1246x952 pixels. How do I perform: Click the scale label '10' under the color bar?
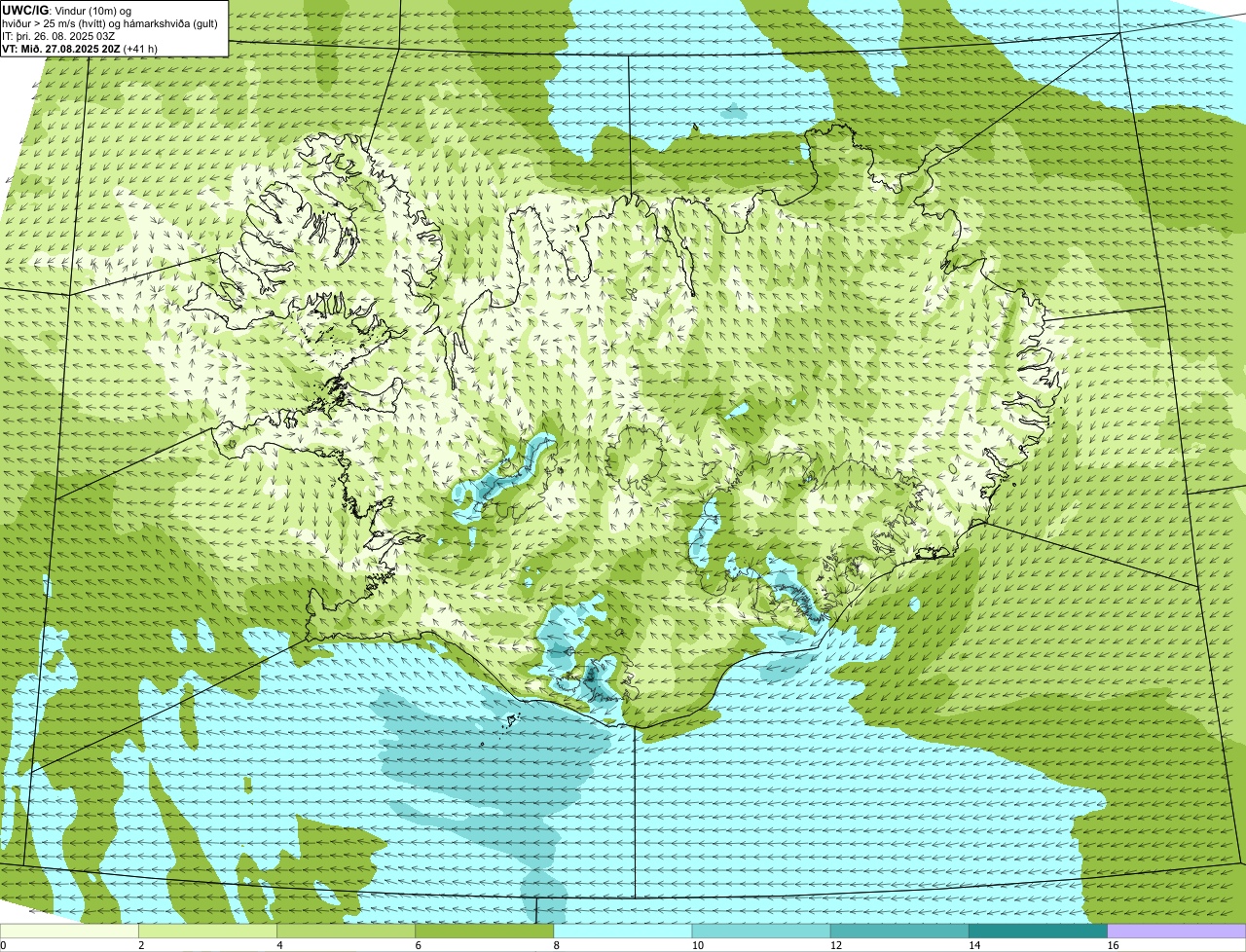[697, 945]
